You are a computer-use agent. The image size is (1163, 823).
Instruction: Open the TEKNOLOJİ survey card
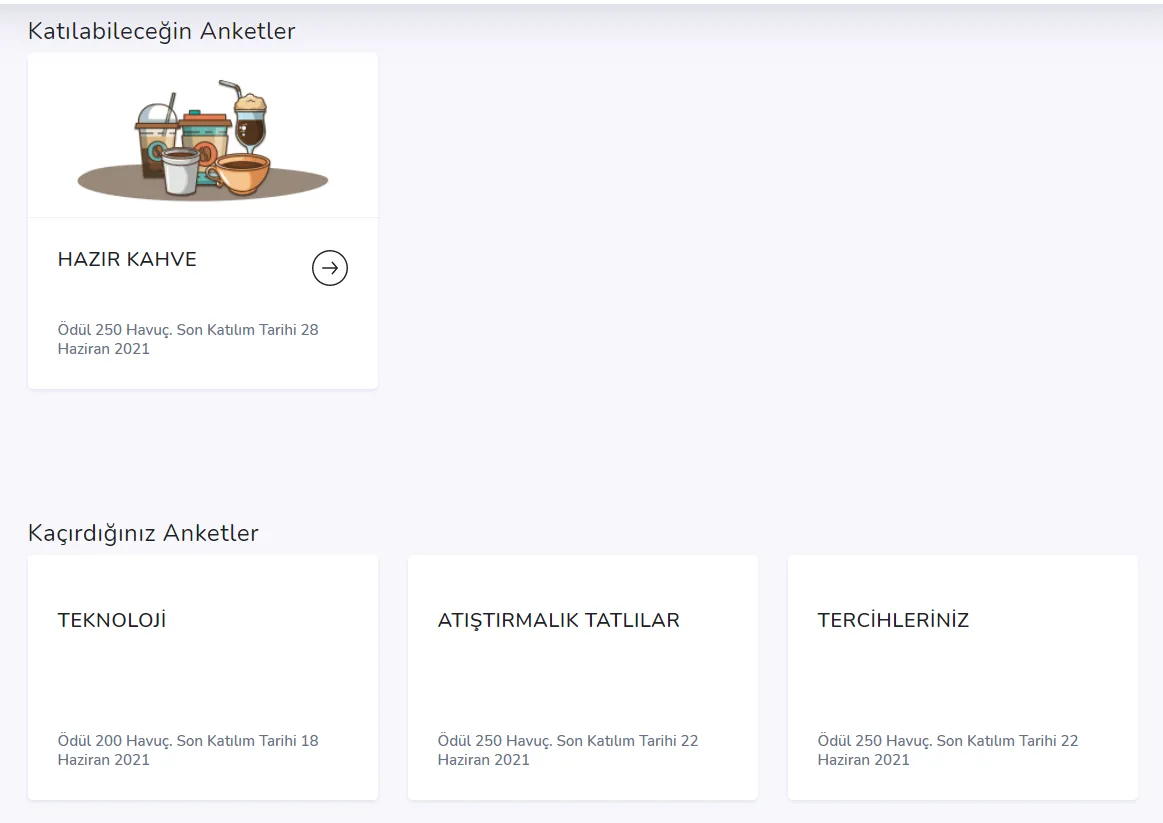(x=202, y=677)
